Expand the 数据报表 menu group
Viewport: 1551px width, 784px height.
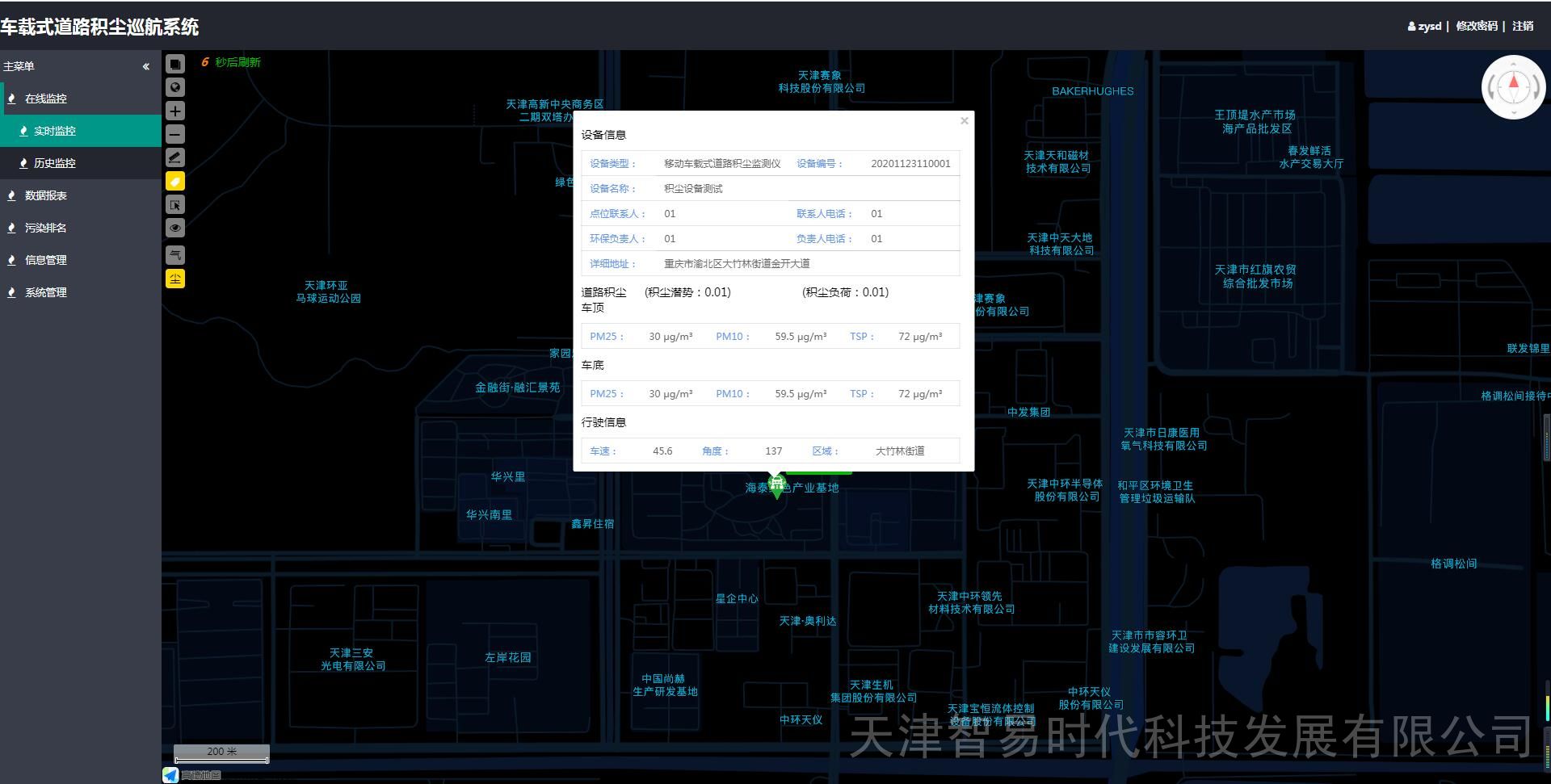46,195
